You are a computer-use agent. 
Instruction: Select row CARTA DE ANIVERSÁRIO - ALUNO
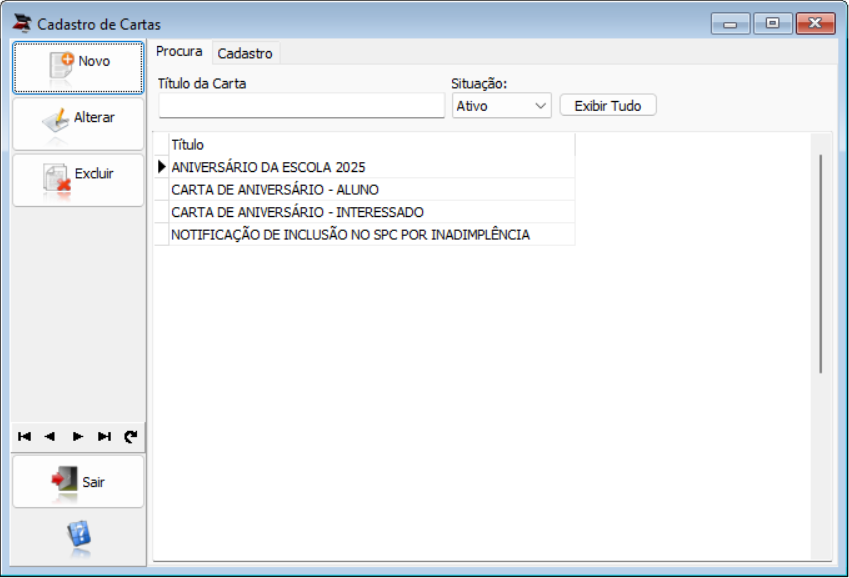371,190
